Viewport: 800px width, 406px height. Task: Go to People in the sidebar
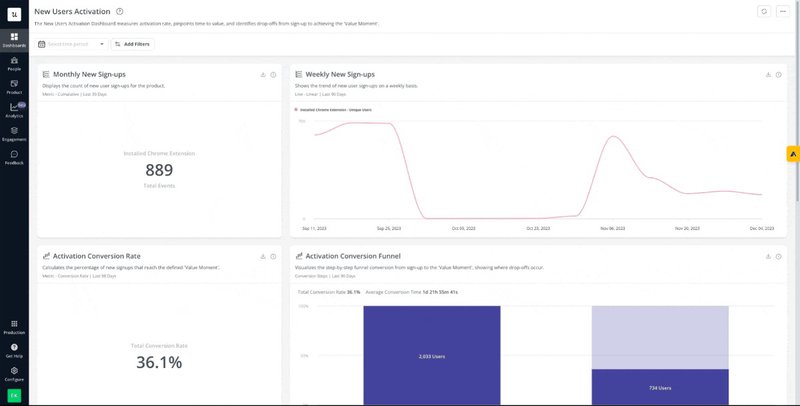(x=14, y=62)
